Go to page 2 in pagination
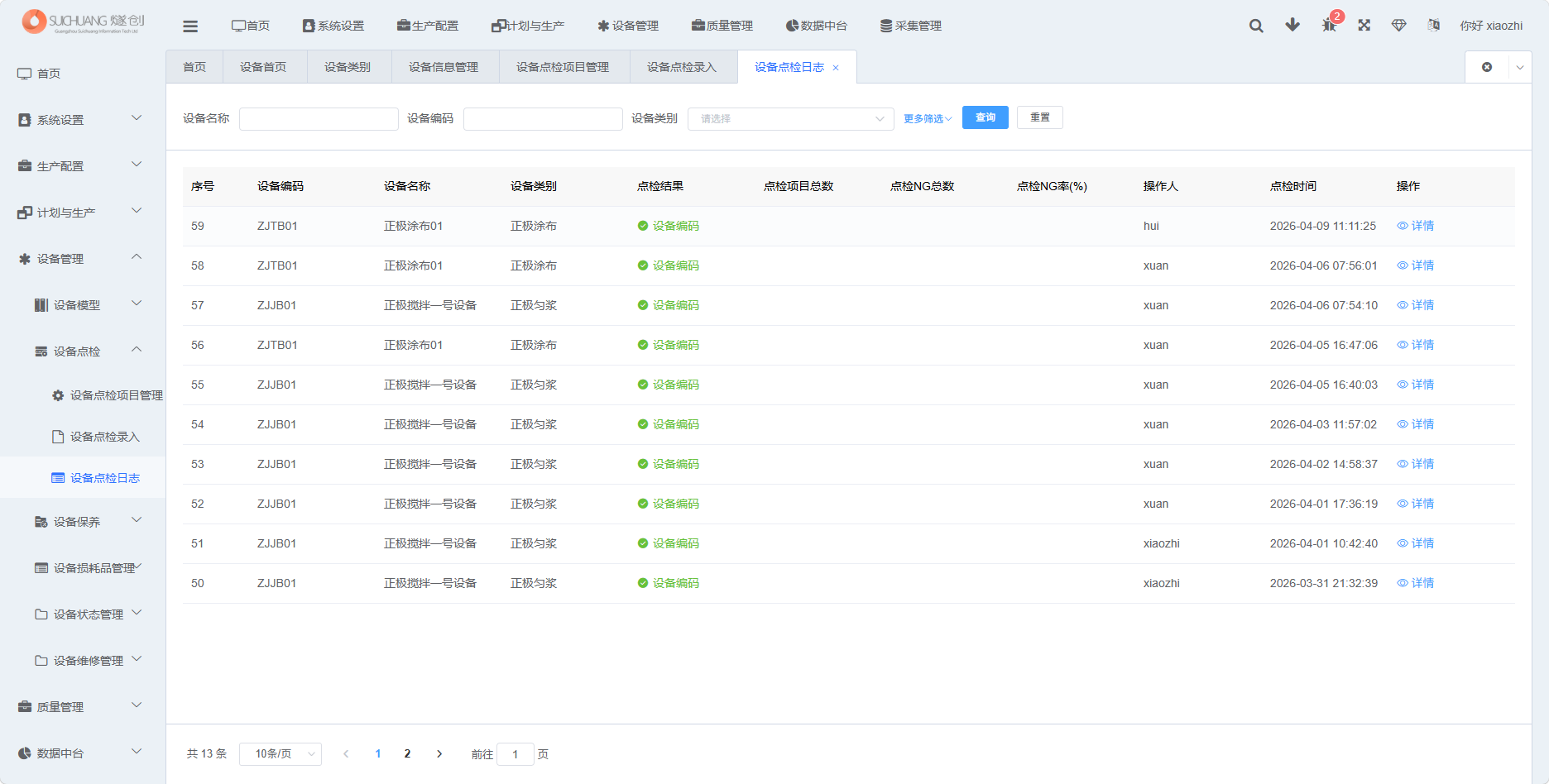This screenshot has height=784, width=1549. [407, 754]
